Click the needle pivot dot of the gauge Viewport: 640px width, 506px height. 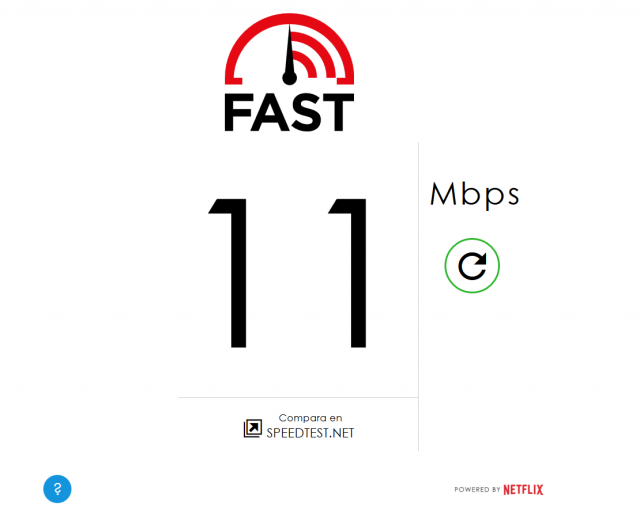point(289,78)
